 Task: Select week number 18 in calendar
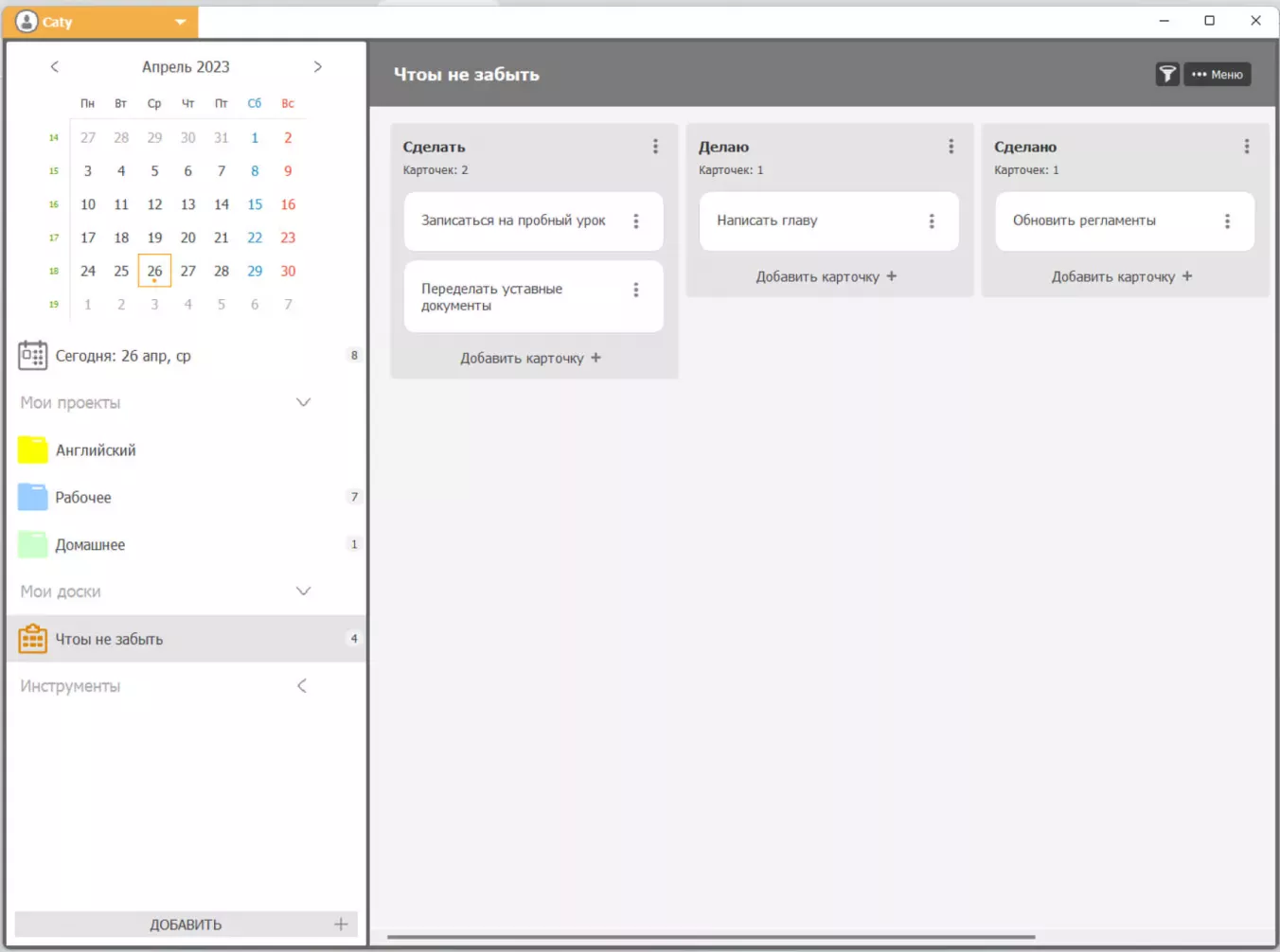coord(54,271)
